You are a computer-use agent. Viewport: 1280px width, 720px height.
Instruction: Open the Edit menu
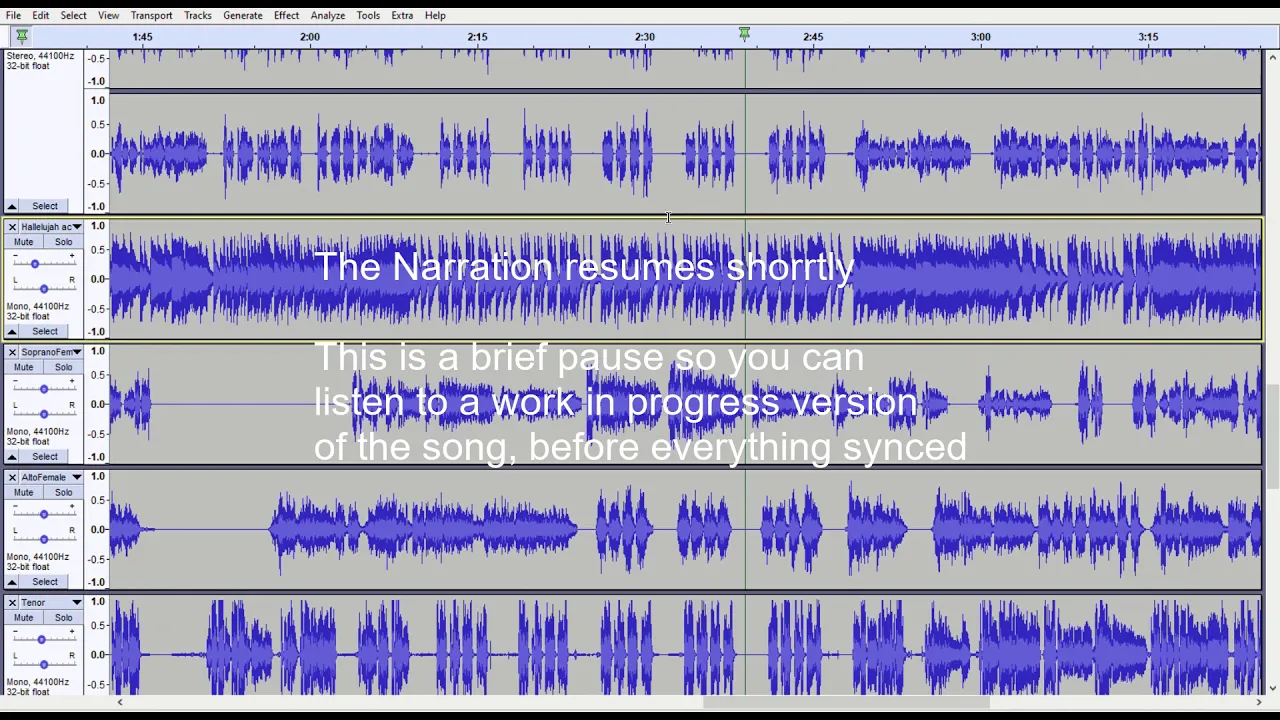click(40, 15)
